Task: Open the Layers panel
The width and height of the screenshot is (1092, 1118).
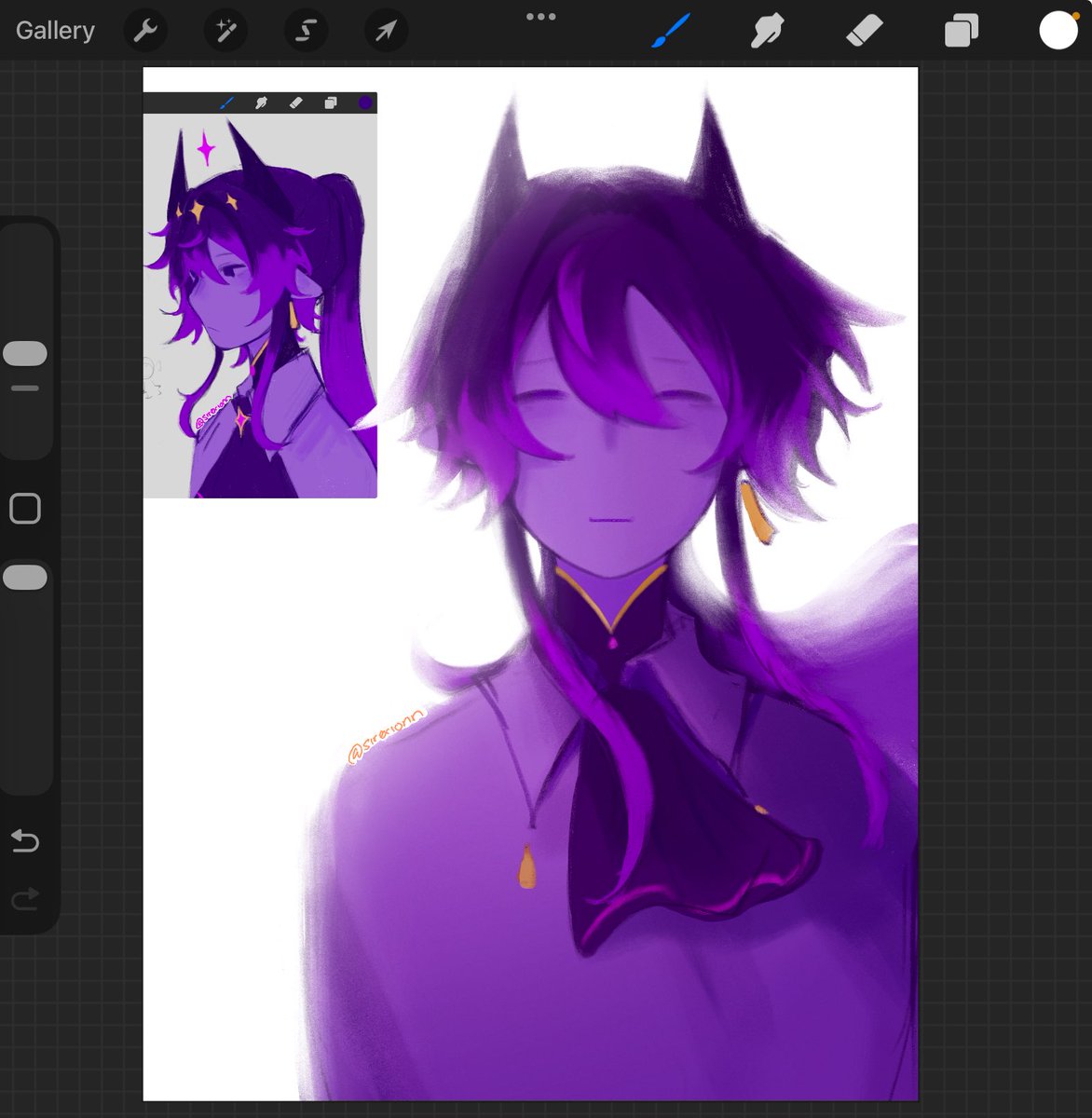Action: point(961,31)
